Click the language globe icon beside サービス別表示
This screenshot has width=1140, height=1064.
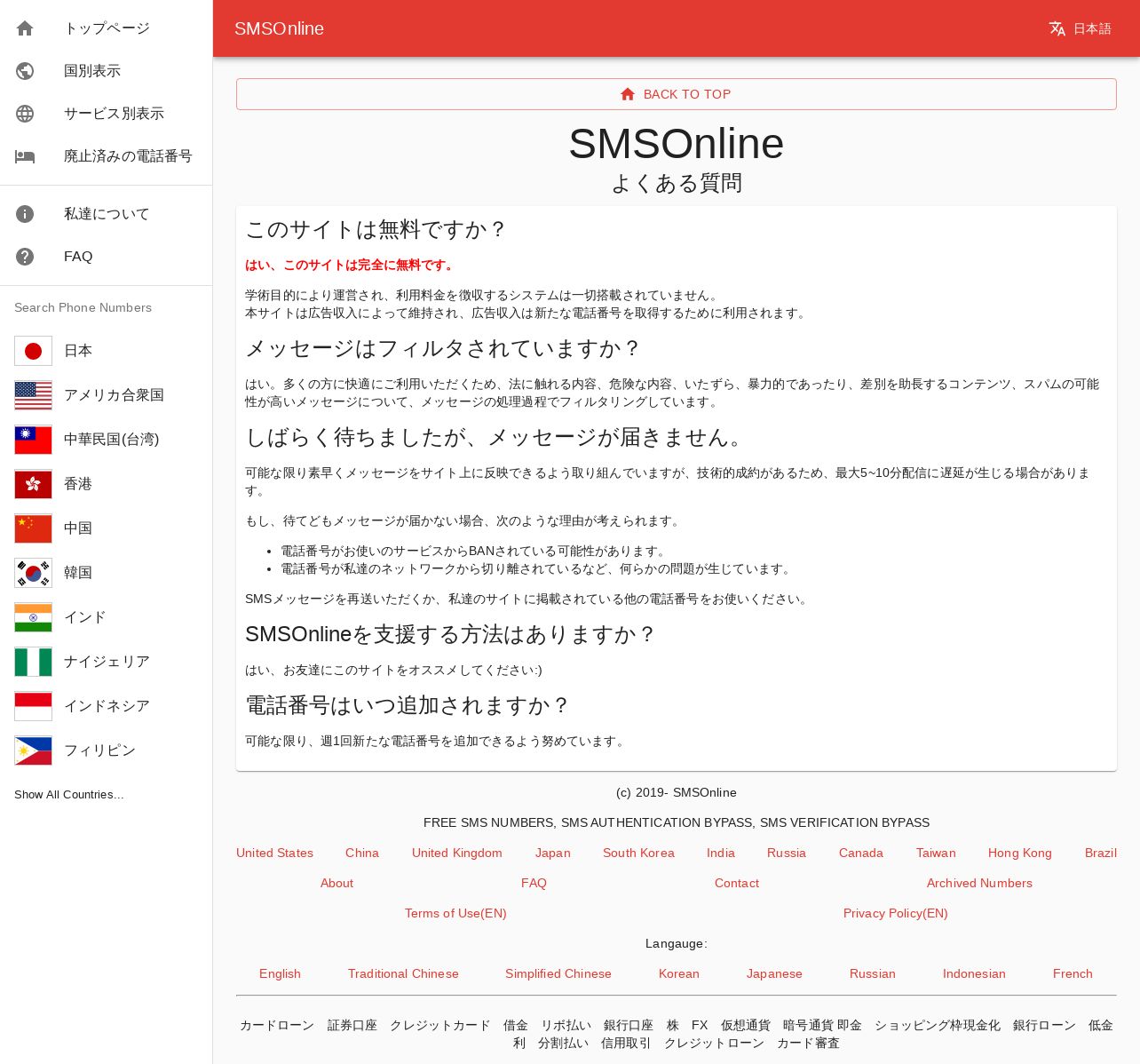pyautogui.click(x=25, y=114)
